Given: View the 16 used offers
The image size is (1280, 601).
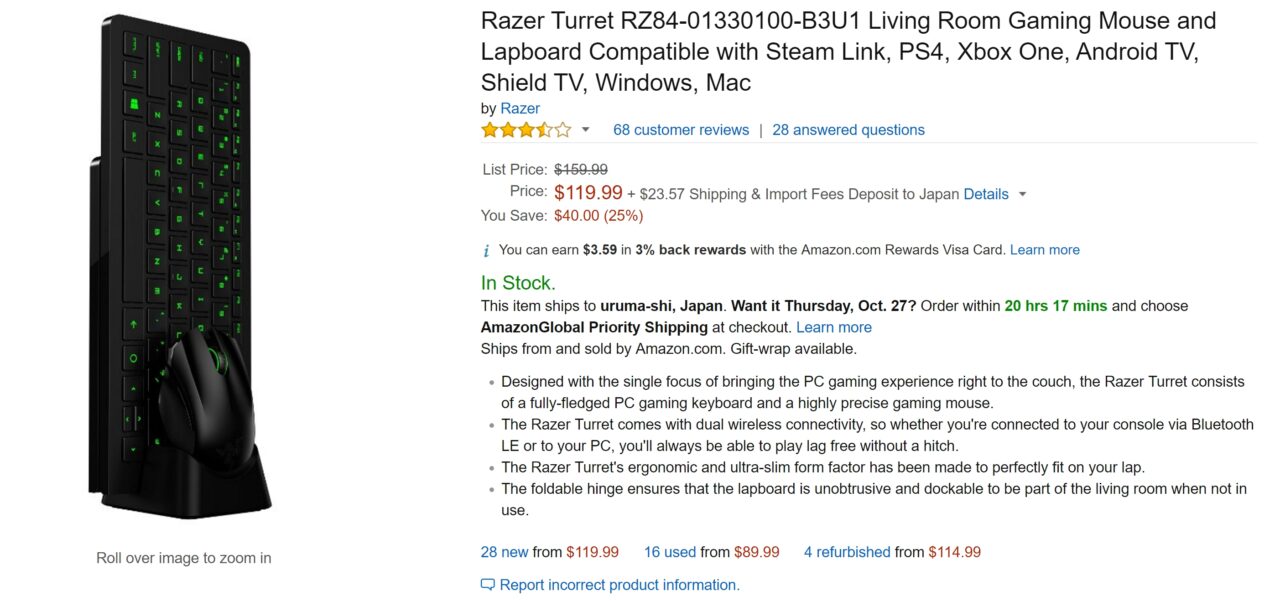Looking at the screenshot, I should pyautogui.click(x=669, y=552).
